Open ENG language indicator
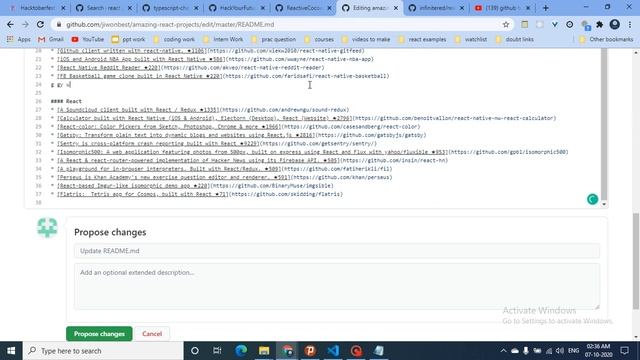This screenshot has width=640, height=360. coord(573,351)
